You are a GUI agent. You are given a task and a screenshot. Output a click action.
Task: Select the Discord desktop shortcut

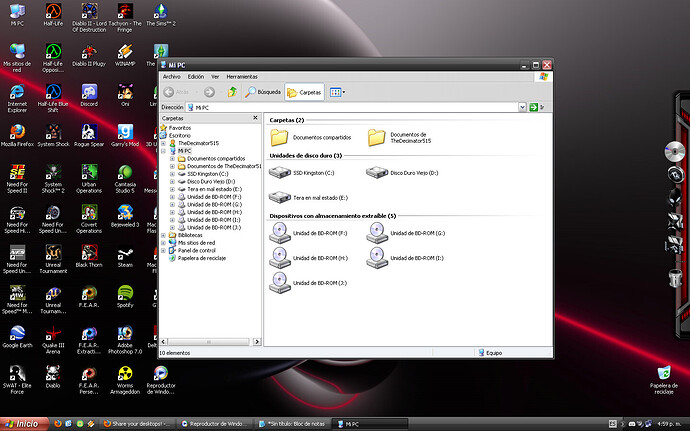[89, 90]
